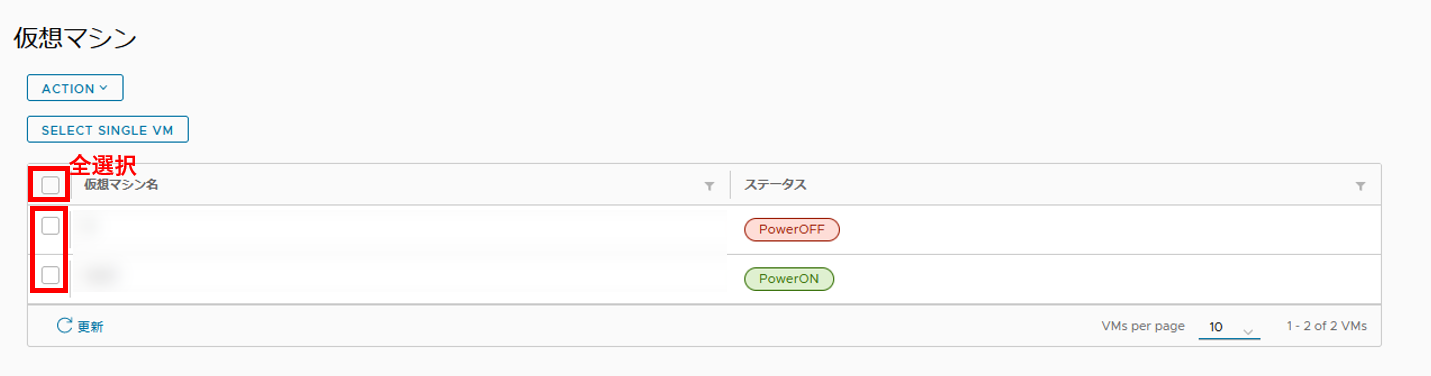The image size is (1431, 376).
Task: Click the SELECT SINGLE VM button
Action: point(108,130)
